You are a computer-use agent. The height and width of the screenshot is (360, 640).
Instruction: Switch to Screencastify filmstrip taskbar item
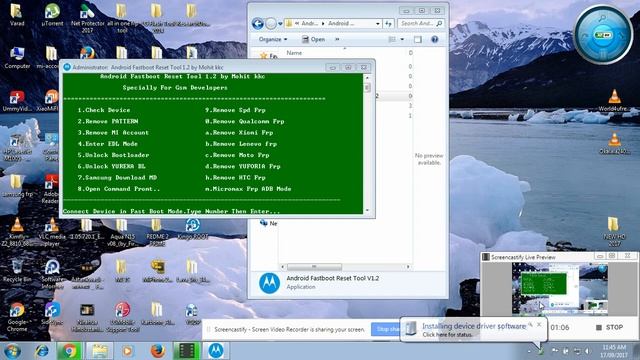pos(187,351)
